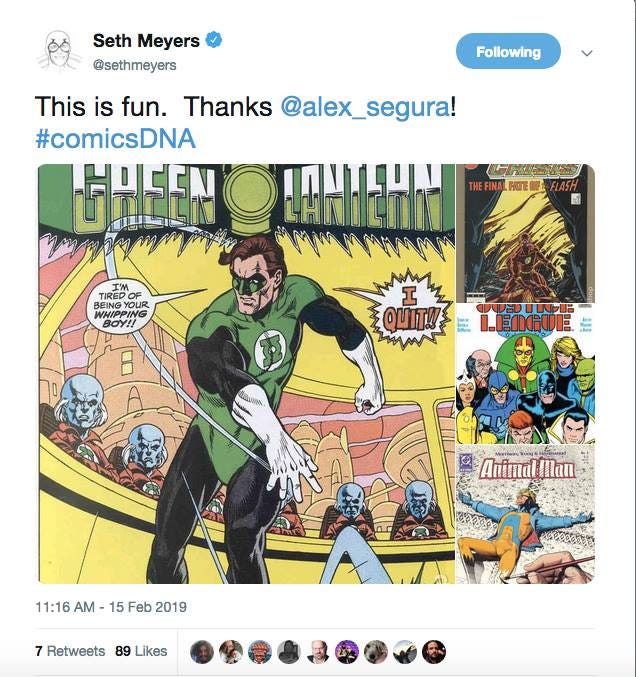Click the last liker avatar in row
This screenshot has height=677, width=636.
[x=433, y=652]
